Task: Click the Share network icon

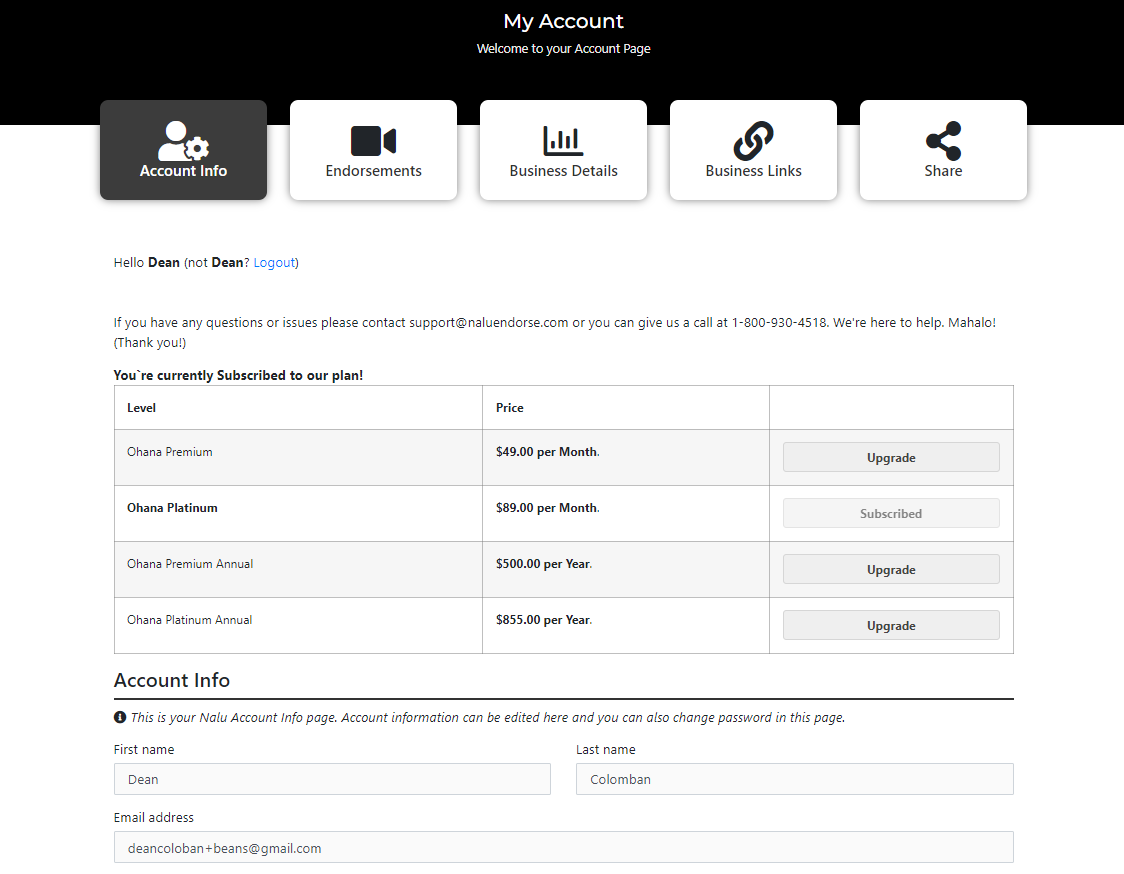Action: [x=943, y=139]
